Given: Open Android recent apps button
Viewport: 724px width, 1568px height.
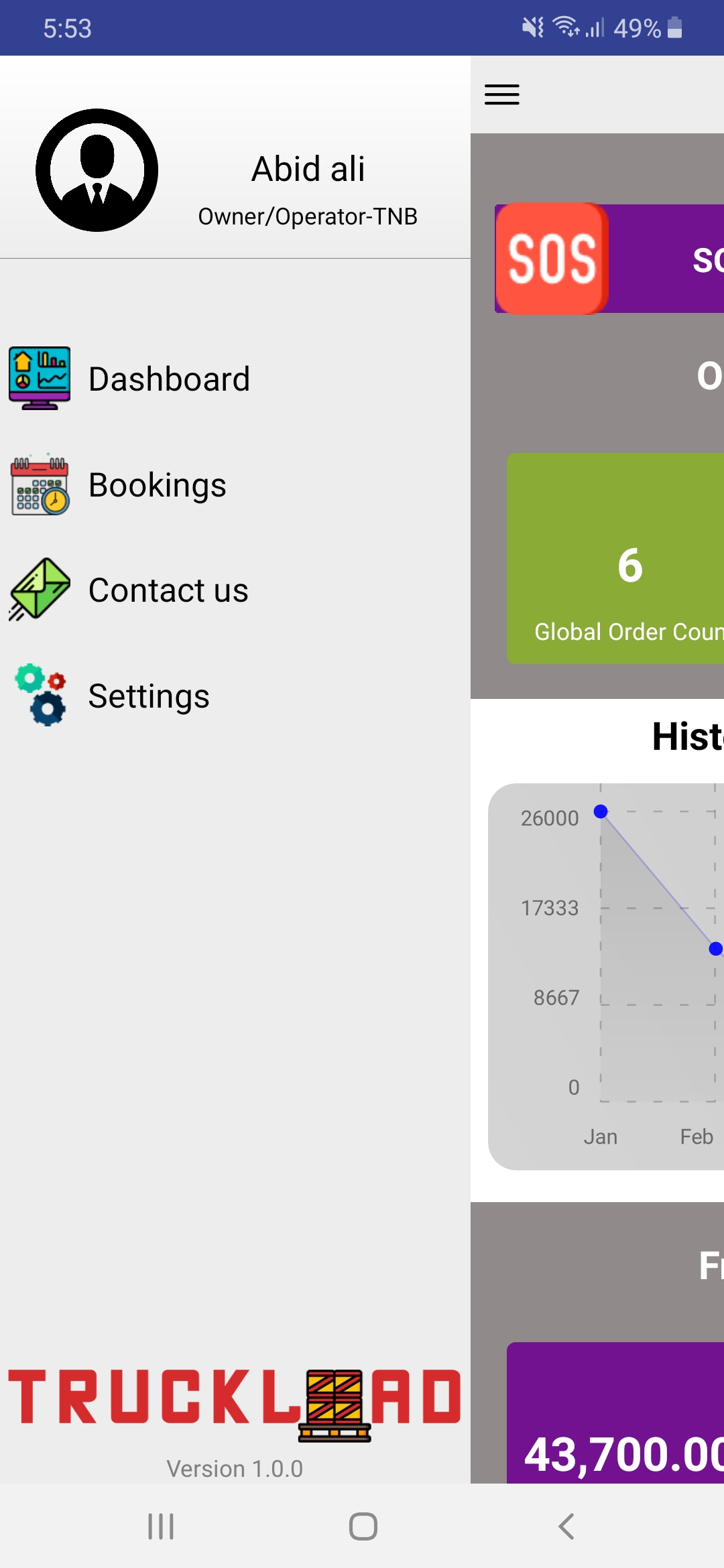Looking at the screenshot, I should pyautogui.click(x=161, y=1526).
